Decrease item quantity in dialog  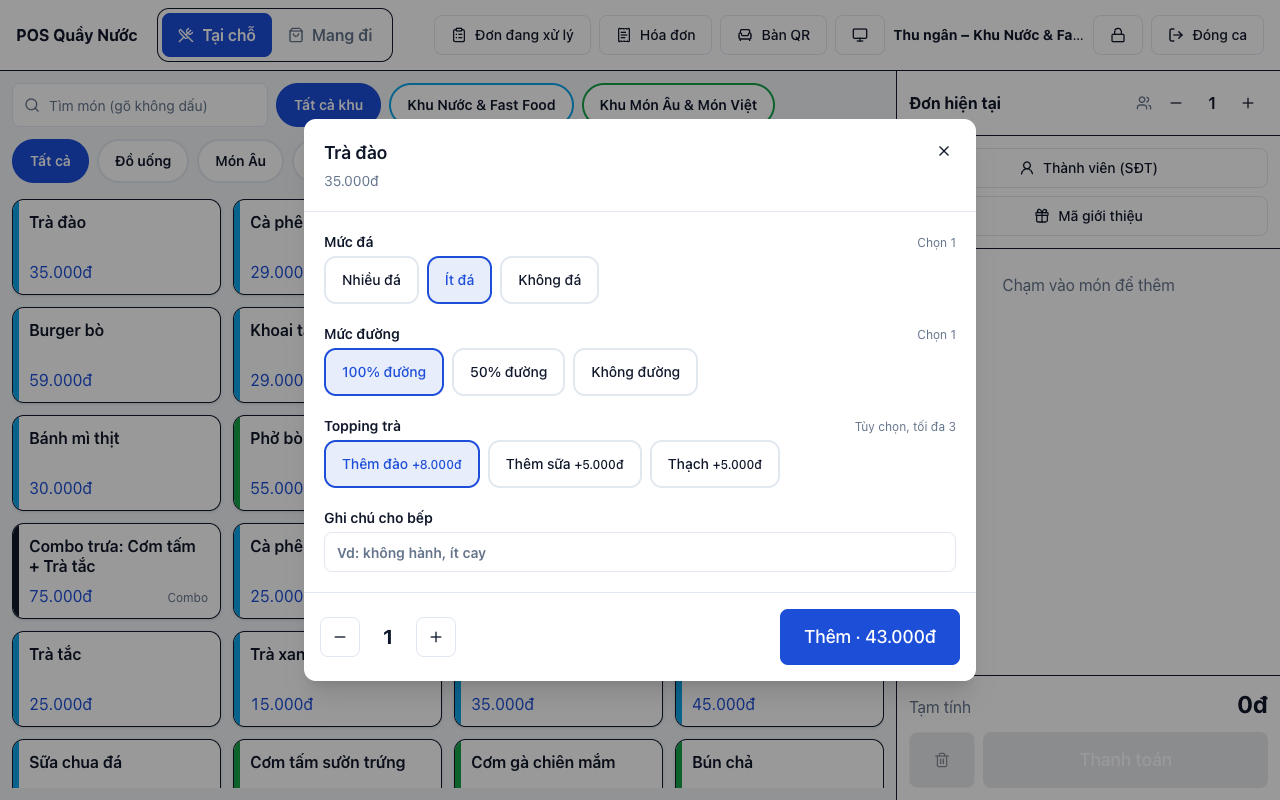coord(340,637)
